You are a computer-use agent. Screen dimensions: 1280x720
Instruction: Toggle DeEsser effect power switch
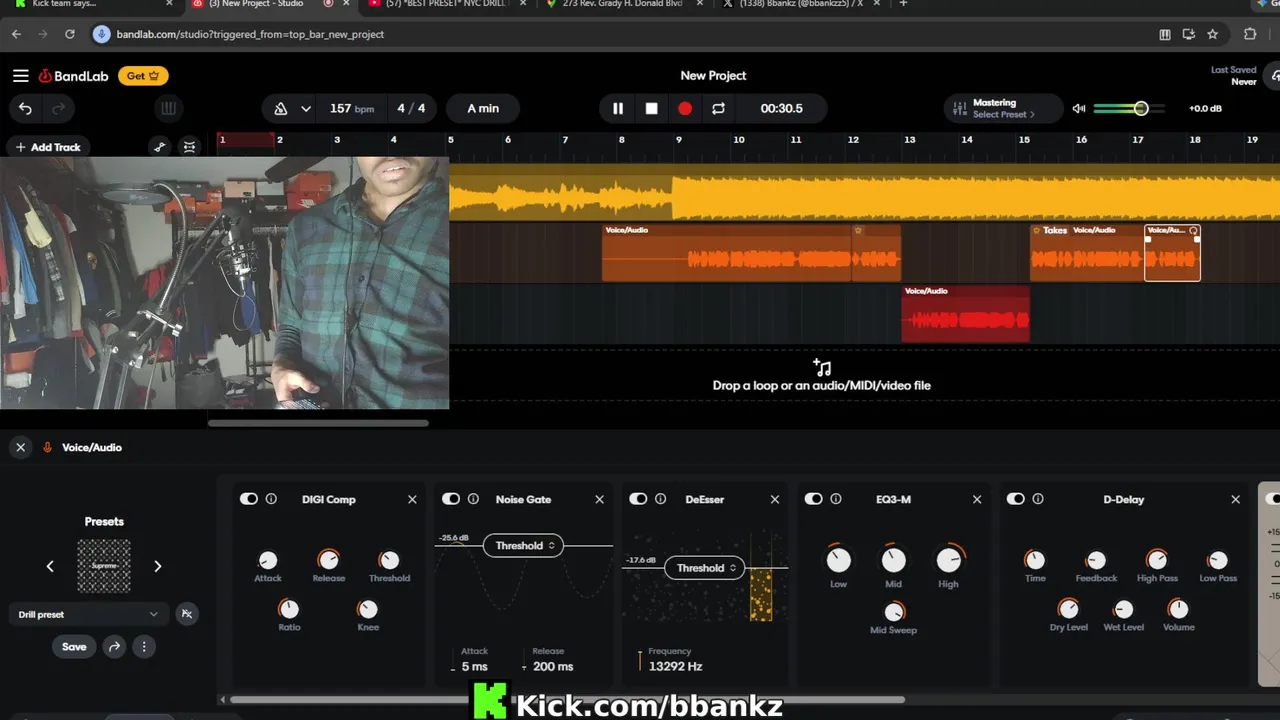click(638, 499)
